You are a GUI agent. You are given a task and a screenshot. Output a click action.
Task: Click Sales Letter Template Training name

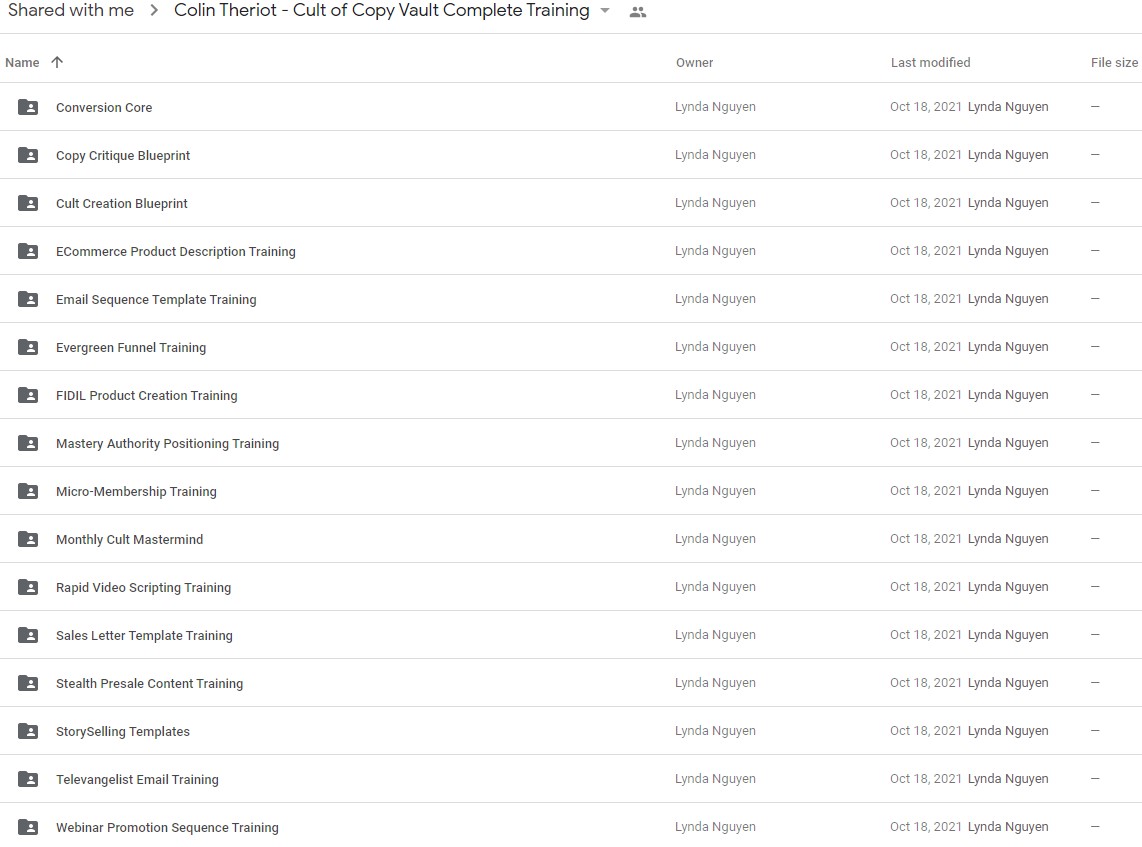coord(144,636)
